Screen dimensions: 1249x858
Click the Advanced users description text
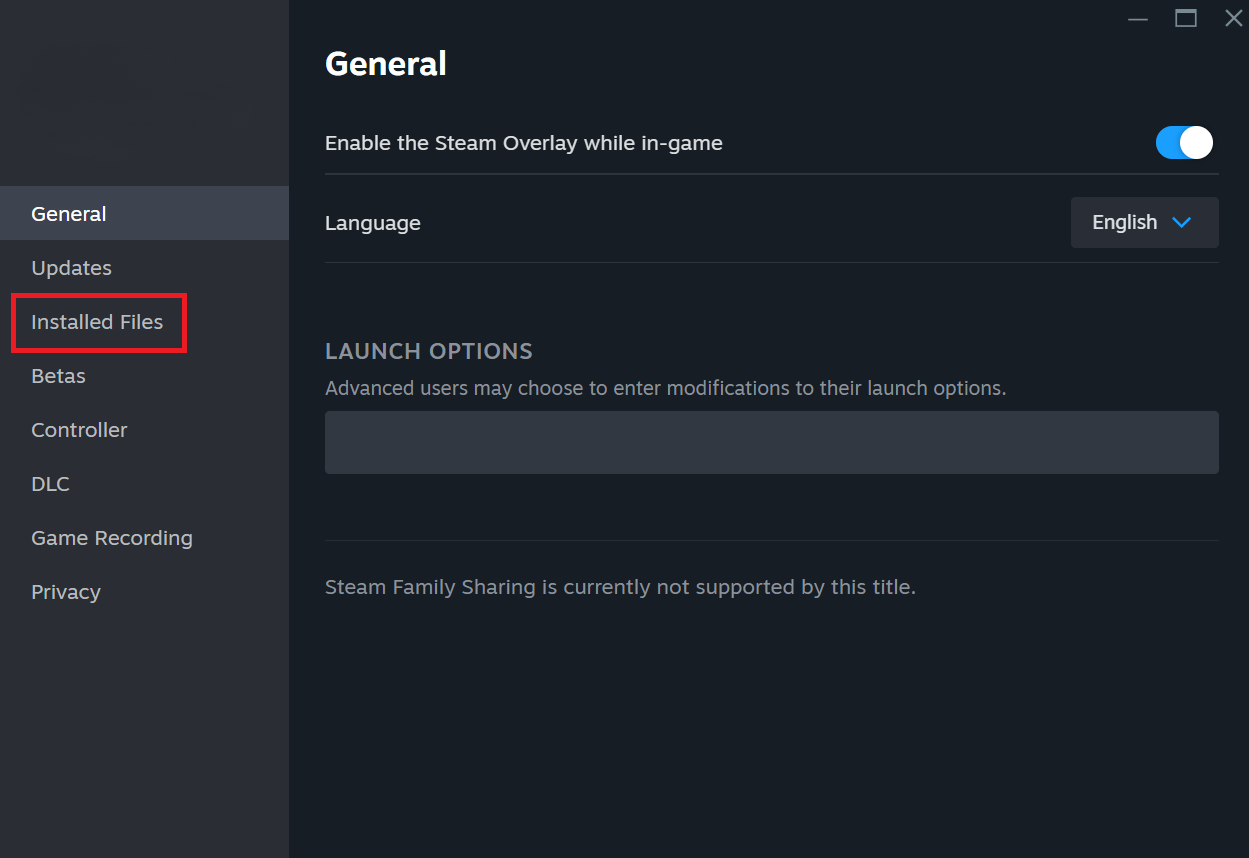pyautogui.click(x=665, y=388)
